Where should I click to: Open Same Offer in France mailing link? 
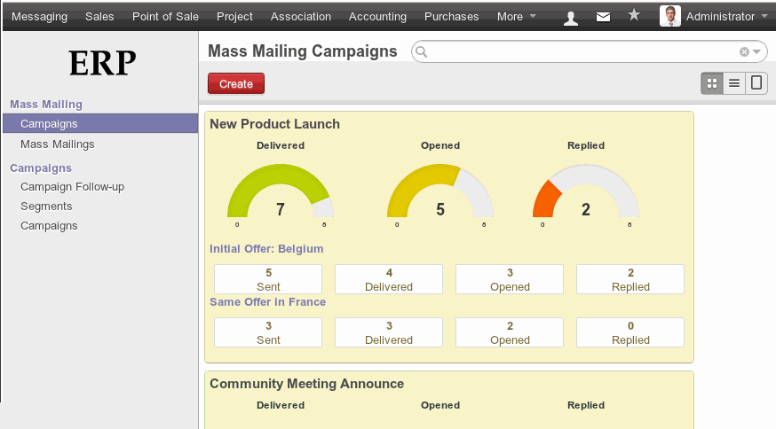[x=267, y=302]
